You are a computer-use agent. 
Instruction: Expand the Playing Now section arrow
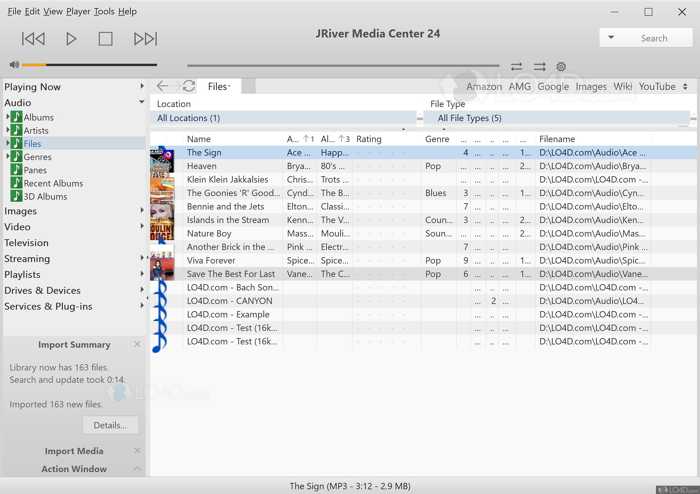tap(142, 86)
